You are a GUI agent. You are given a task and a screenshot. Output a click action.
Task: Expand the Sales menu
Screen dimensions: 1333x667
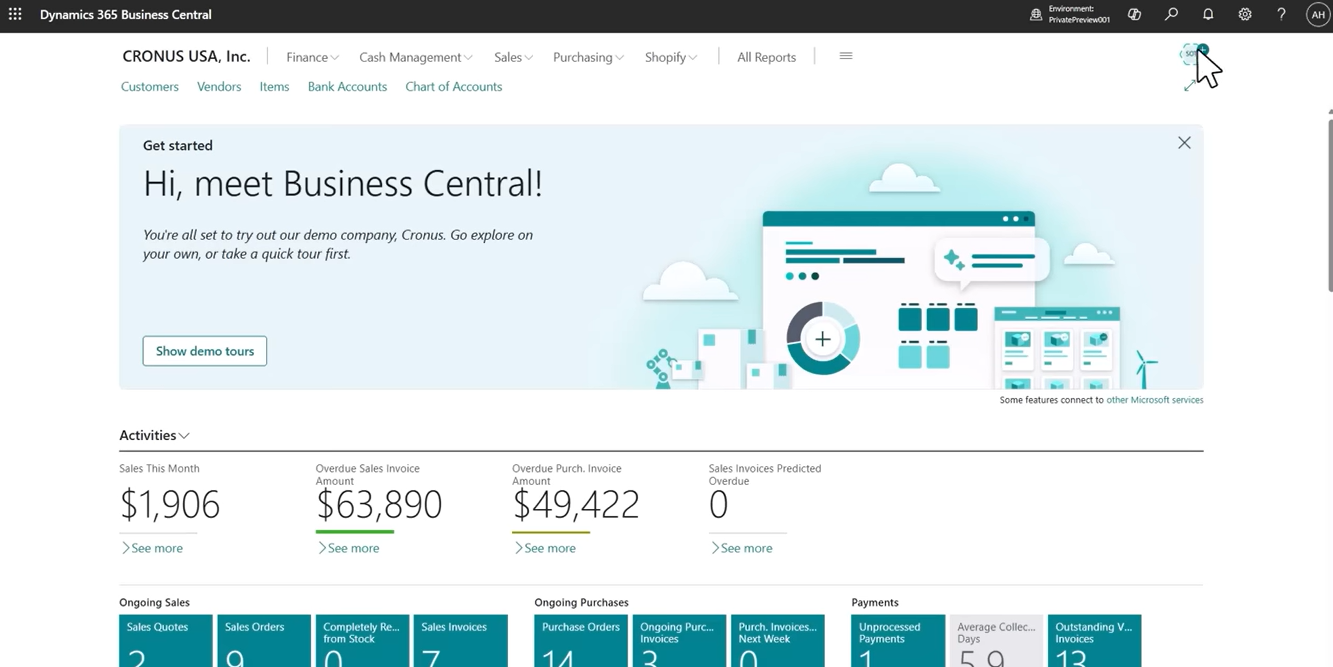[513, 57]
